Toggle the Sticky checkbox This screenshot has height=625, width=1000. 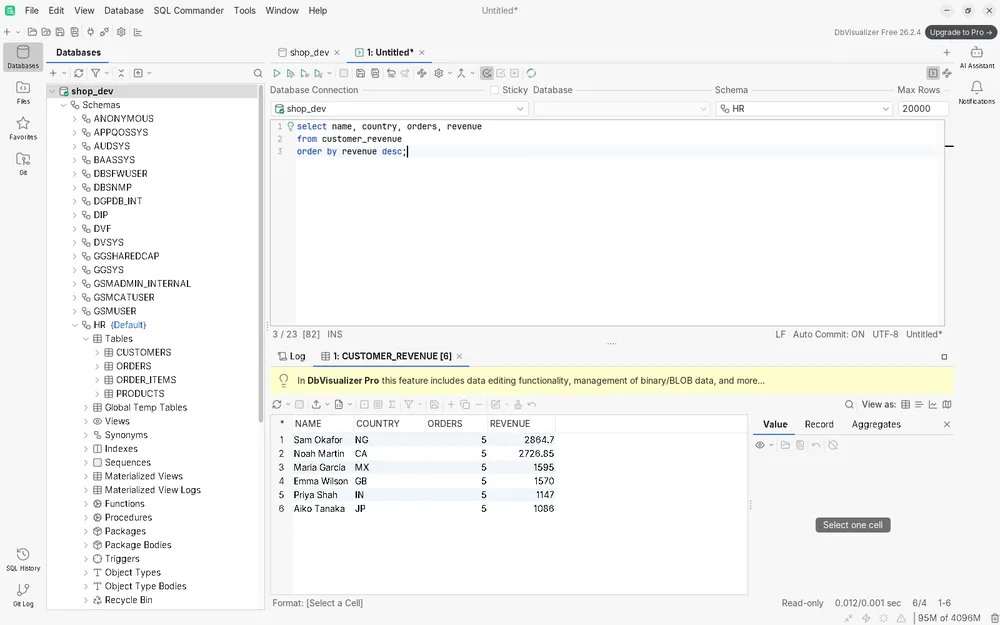click(494, 91)
